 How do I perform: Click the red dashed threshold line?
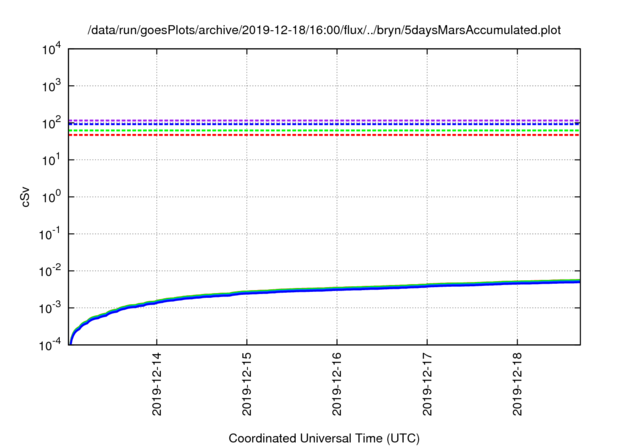[324, 135]
